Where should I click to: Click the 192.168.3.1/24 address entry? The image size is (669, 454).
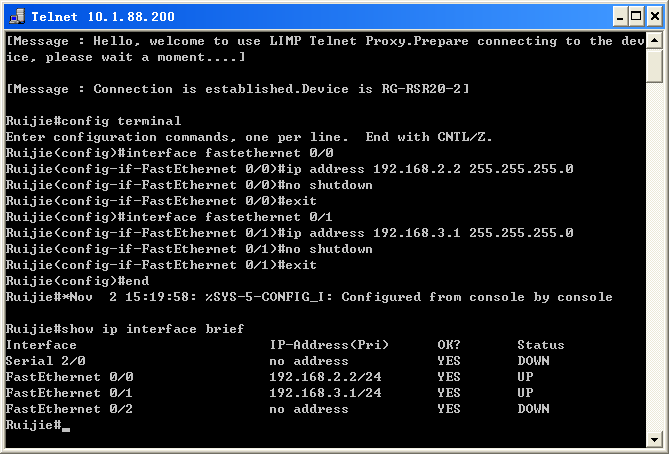(x=325, y=393)
